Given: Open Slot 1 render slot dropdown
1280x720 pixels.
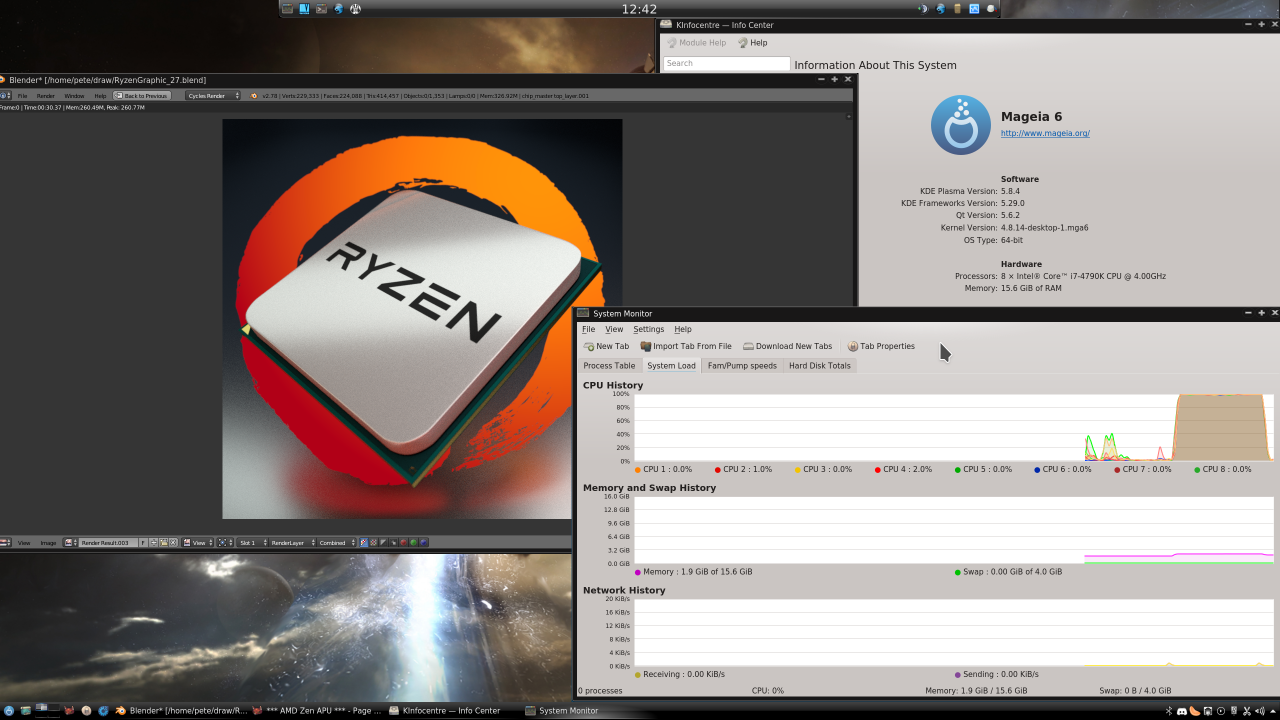Looking at the screenshot, I should coord(253,543).
